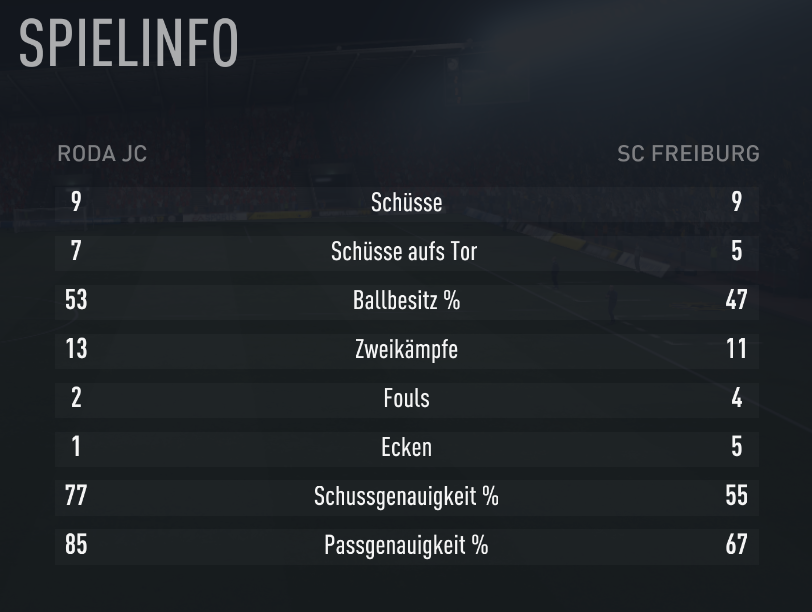Click Freiburg's tackles value 11
Image resolution: width=812 pixels, height=612 pixels.
[736, 348]
